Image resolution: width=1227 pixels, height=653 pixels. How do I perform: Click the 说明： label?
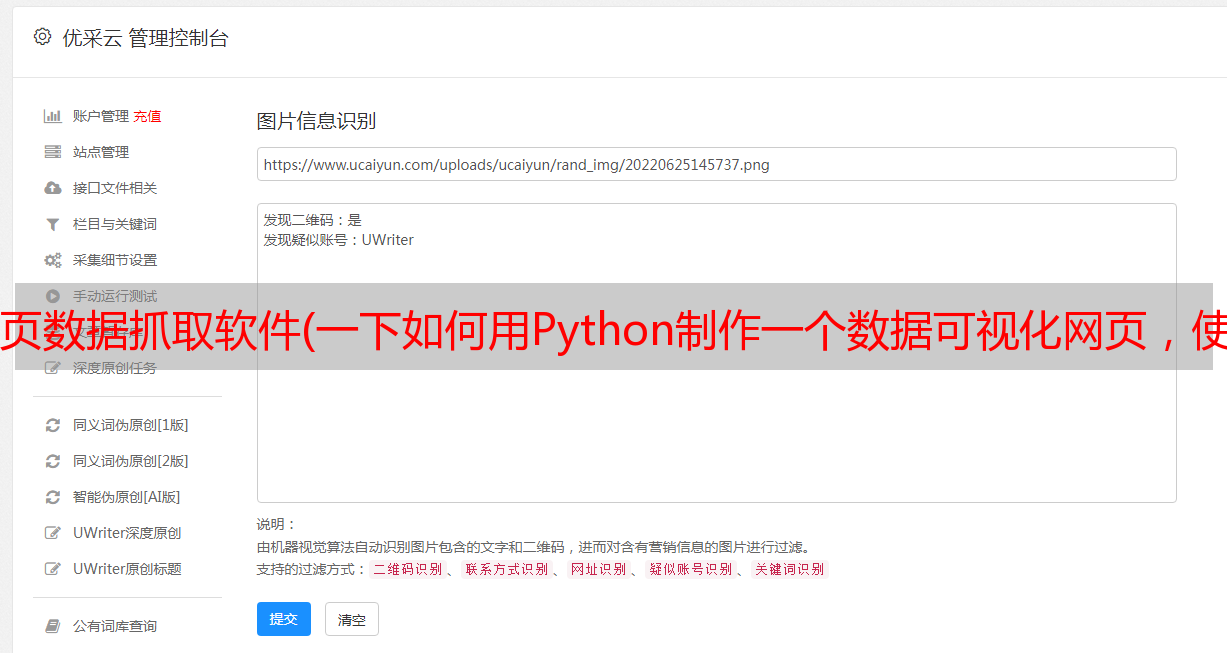[x=277, y=524]
